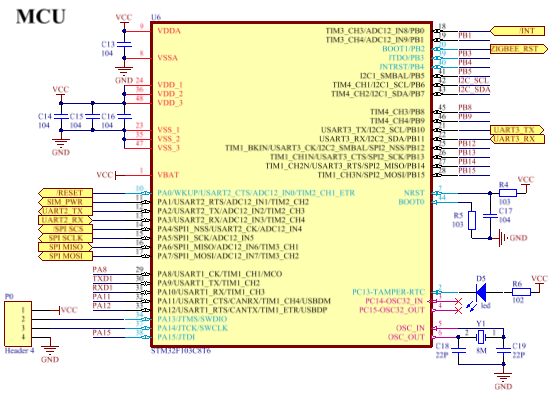554x398 pixels.
Task: Select the MCU title text
Action: click(x=41, y=17)
